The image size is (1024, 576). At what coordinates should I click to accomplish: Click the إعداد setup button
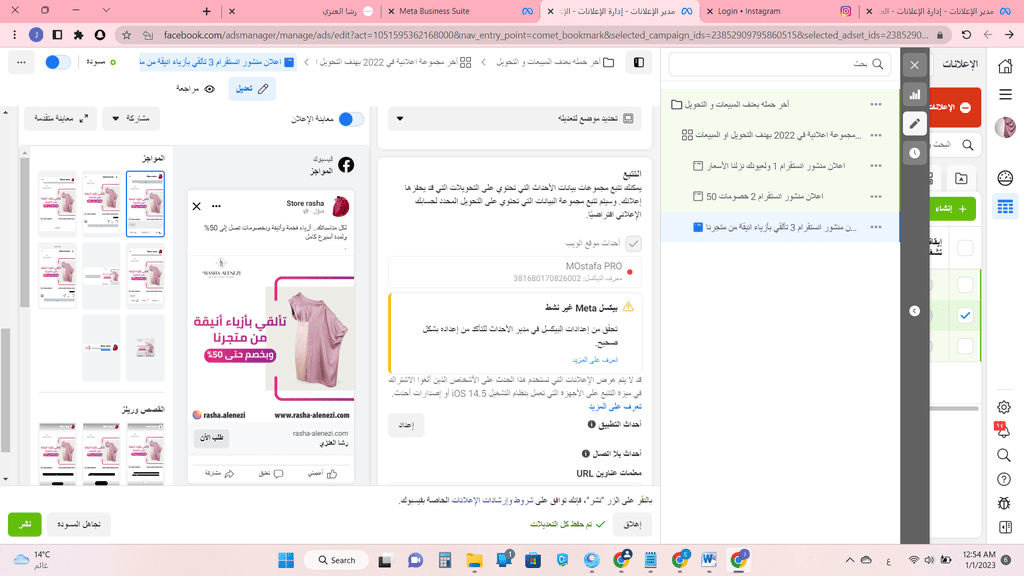click(406, 425)
